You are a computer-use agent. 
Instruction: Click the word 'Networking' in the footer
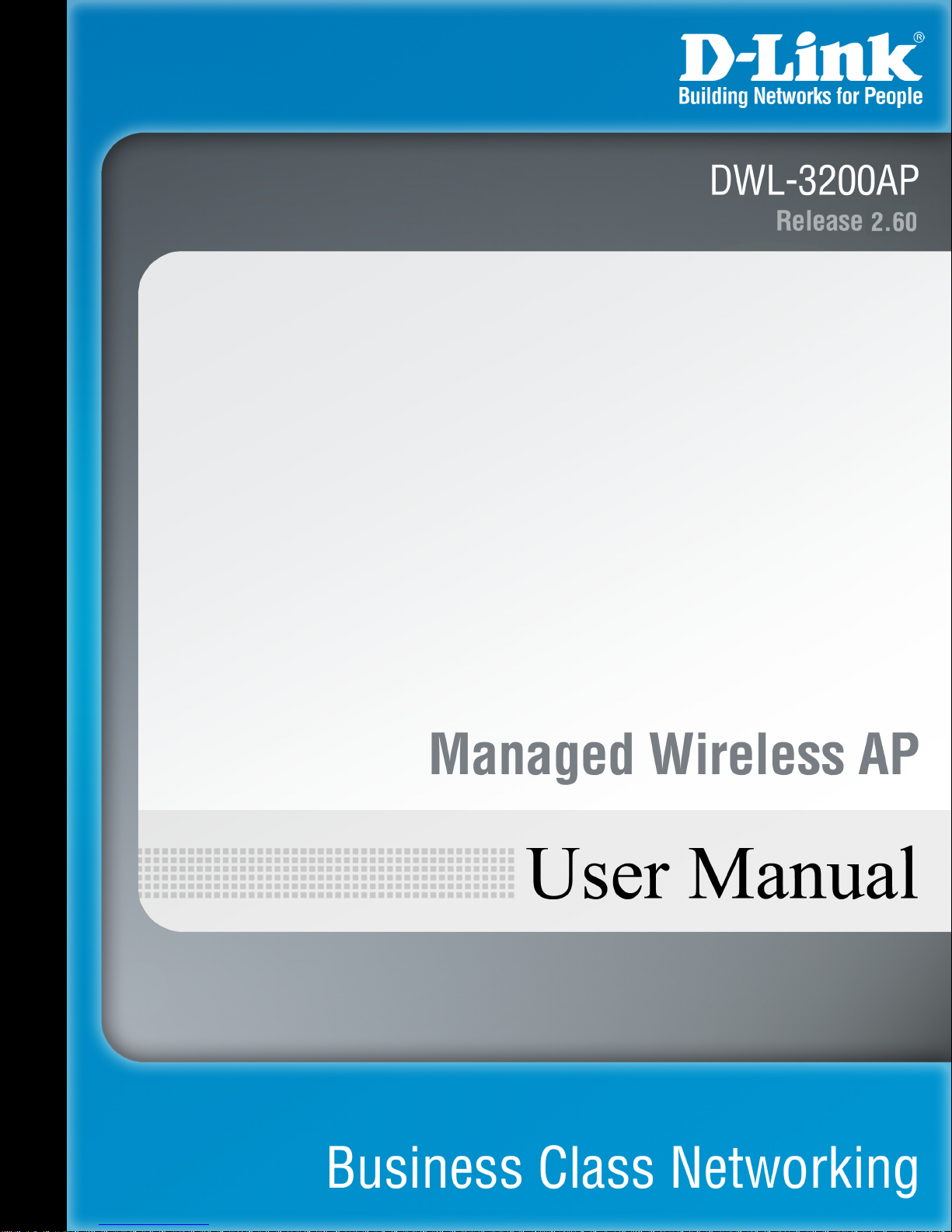794,1169
